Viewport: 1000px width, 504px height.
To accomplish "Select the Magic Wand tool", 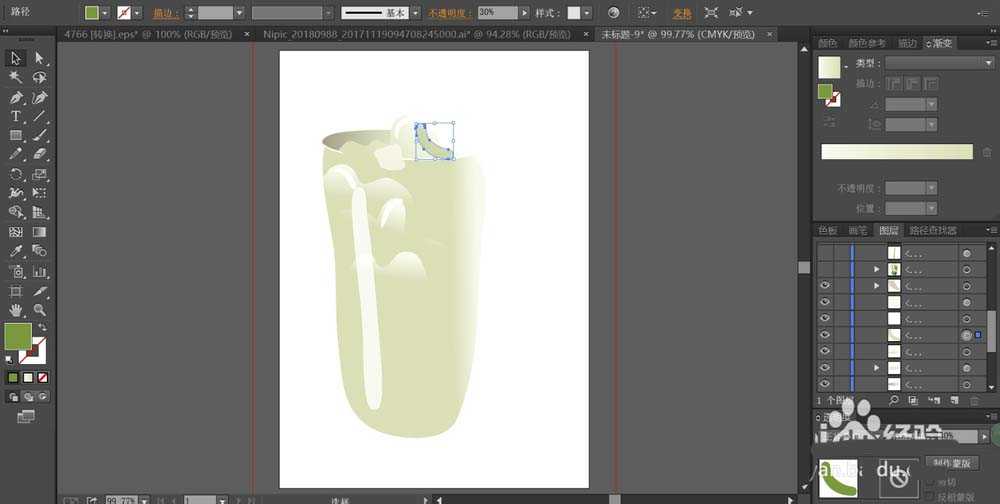I will [x=16, y=77].
